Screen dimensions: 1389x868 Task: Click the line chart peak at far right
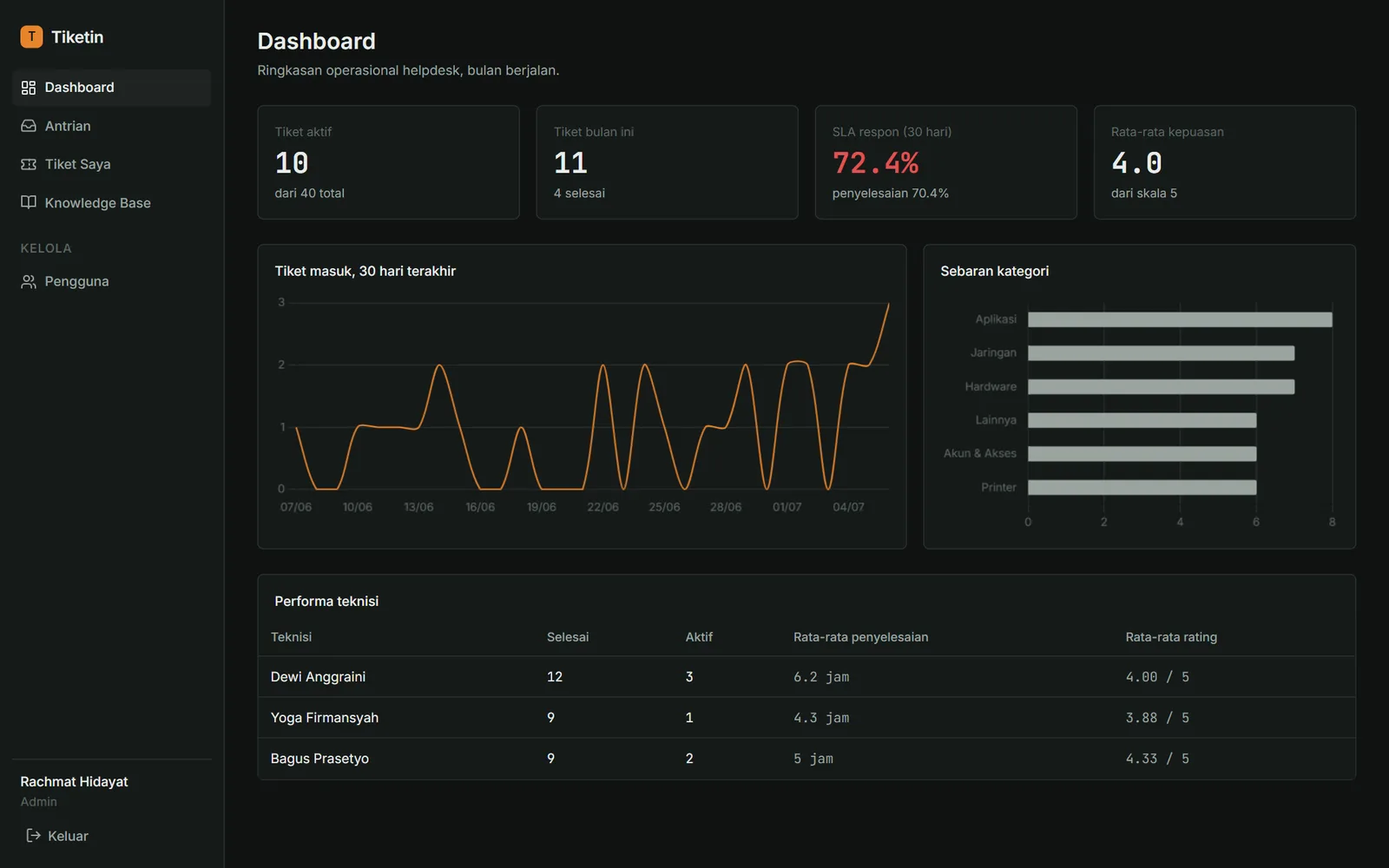point(888,304)
